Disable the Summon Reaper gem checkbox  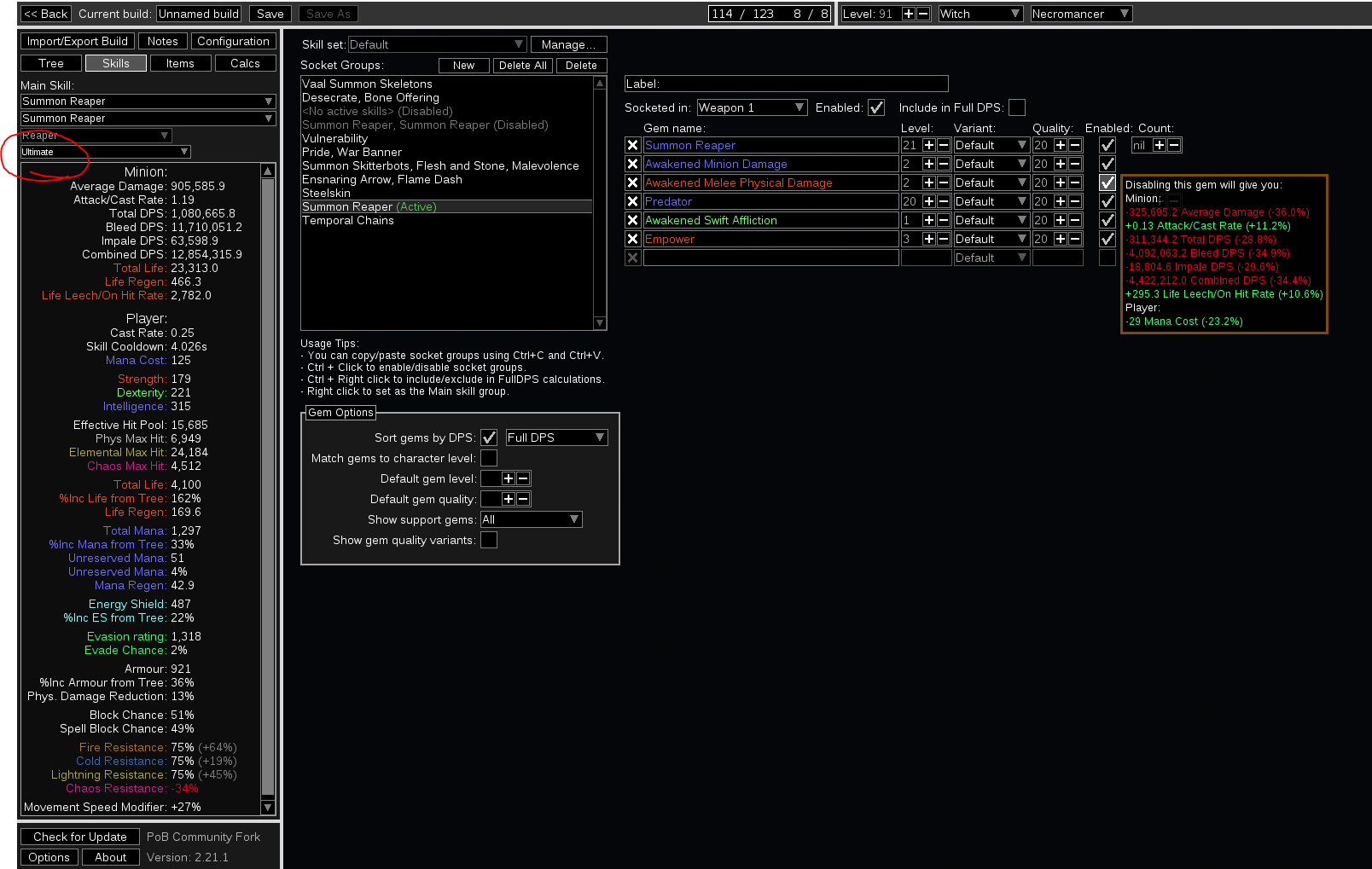(x=1107, y=145)
